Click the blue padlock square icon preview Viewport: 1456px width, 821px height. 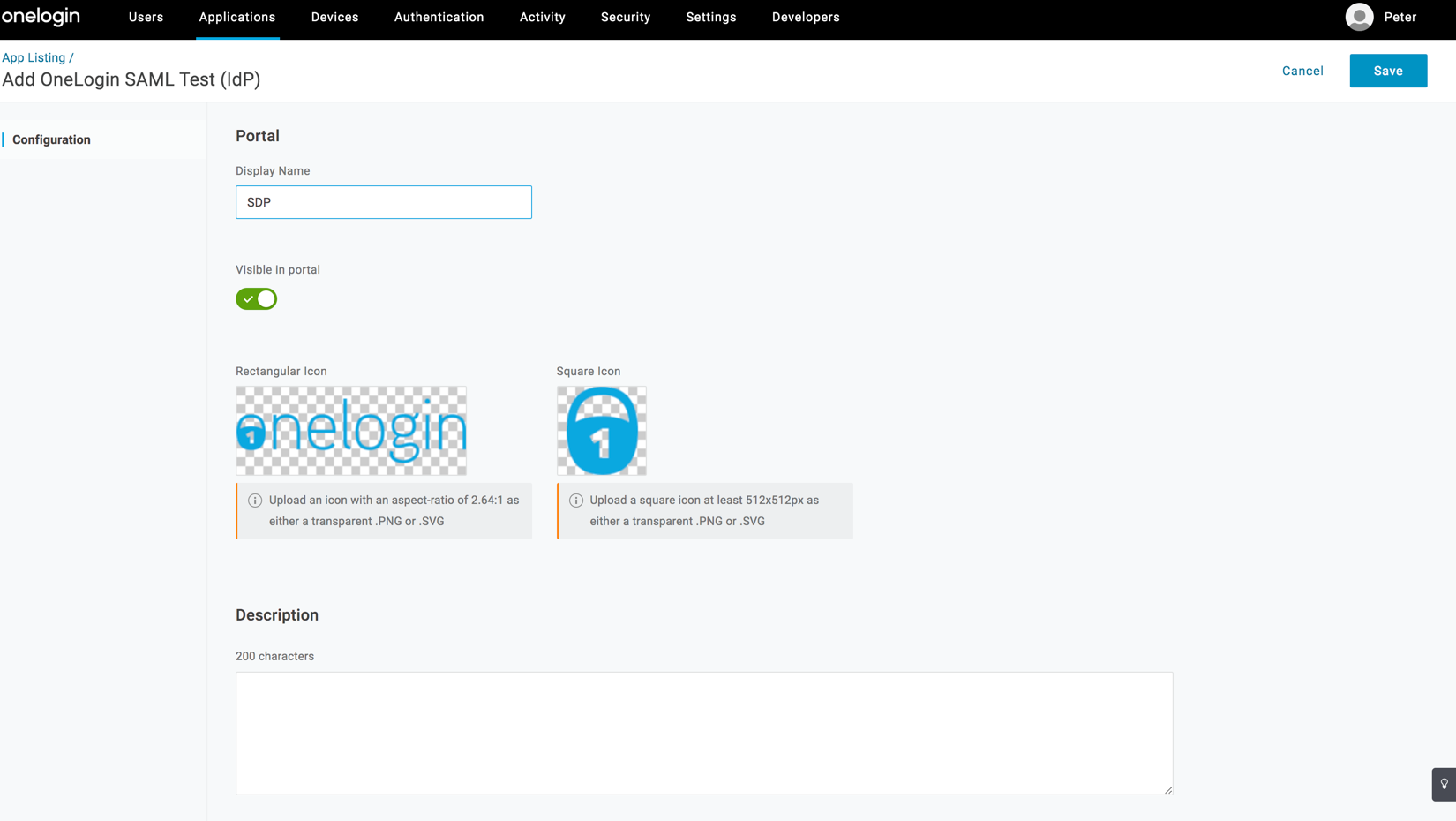pos(601,430)
